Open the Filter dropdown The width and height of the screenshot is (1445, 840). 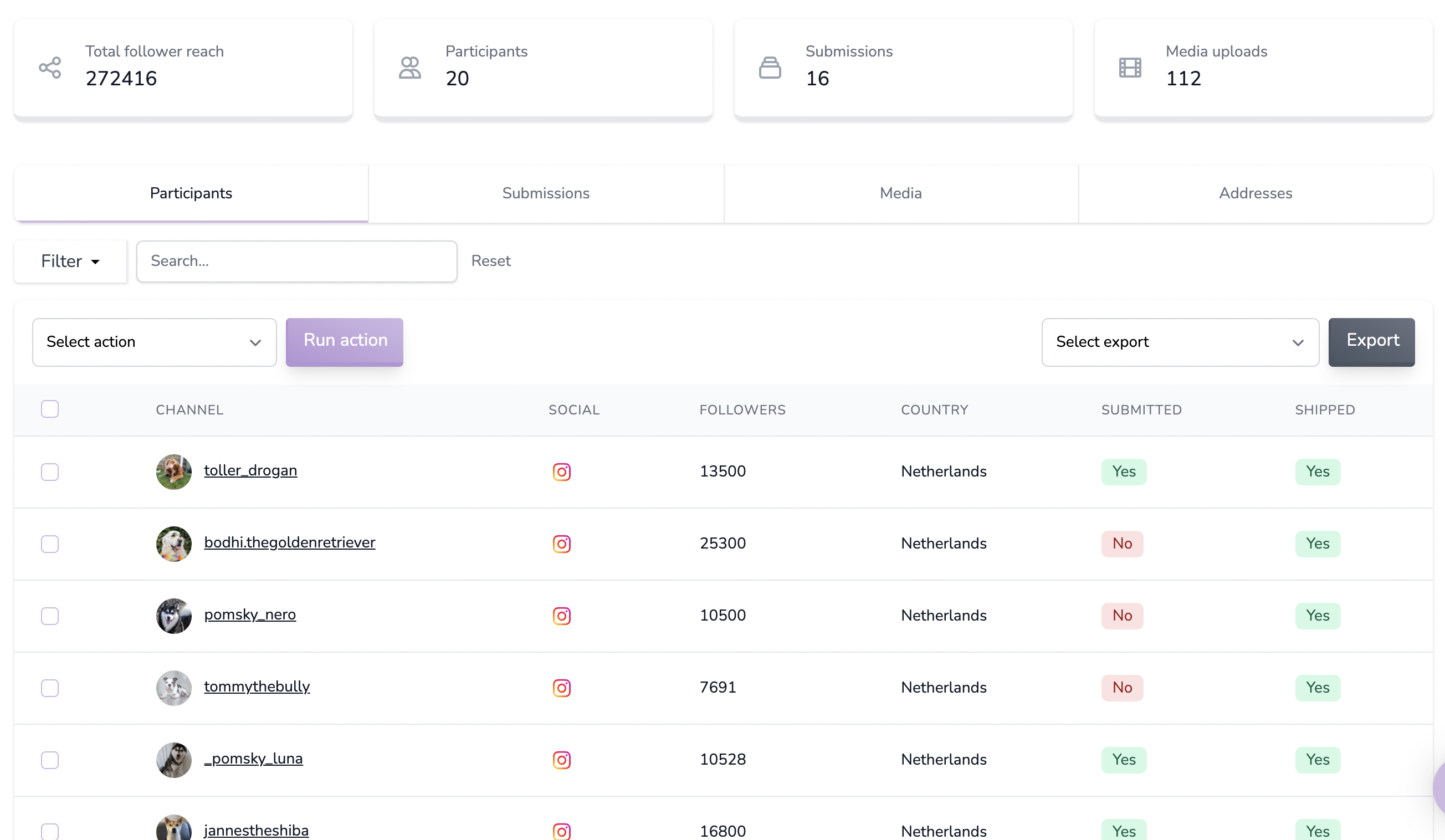click(x=70, y=261)
